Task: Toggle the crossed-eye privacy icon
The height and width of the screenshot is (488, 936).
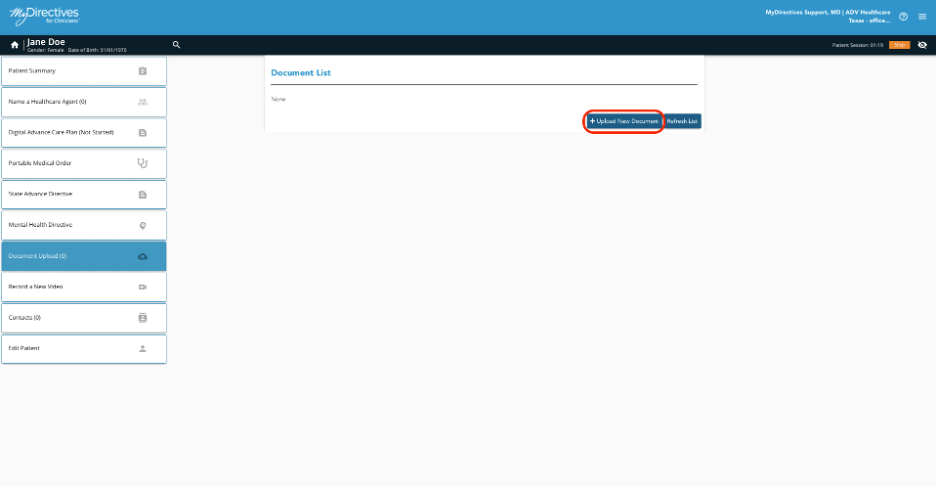Action: point(922,45)
